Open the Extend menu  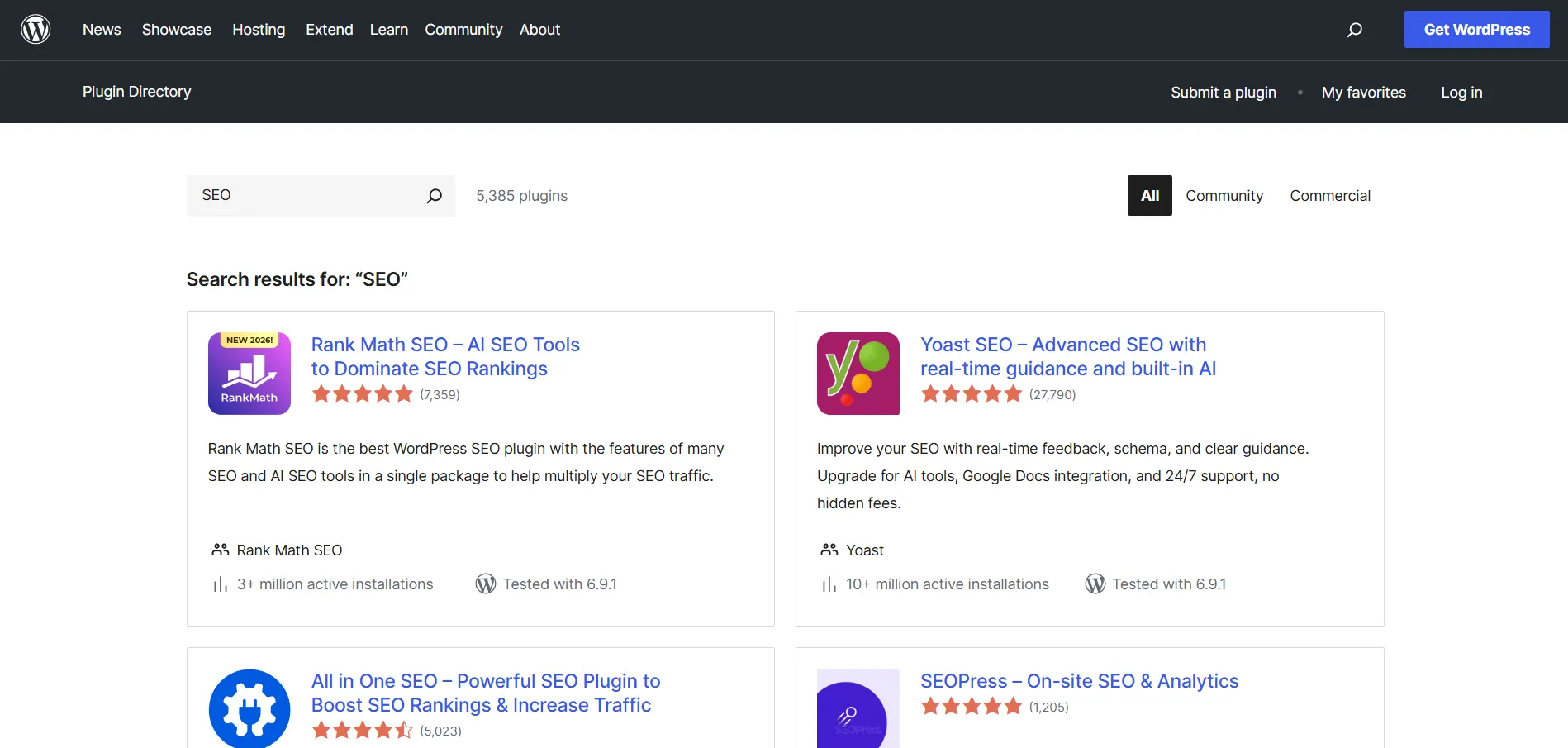(329, 30)
